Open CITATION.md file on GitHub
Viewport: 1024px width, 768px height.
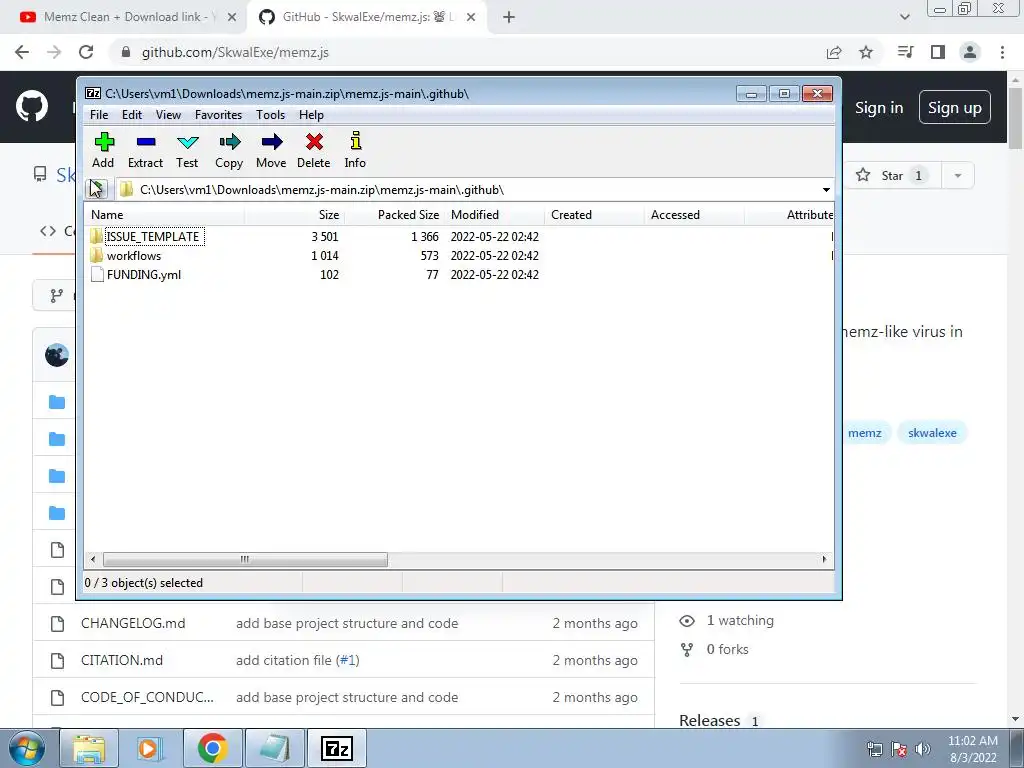pyautogui.click(x=122, y=660)
